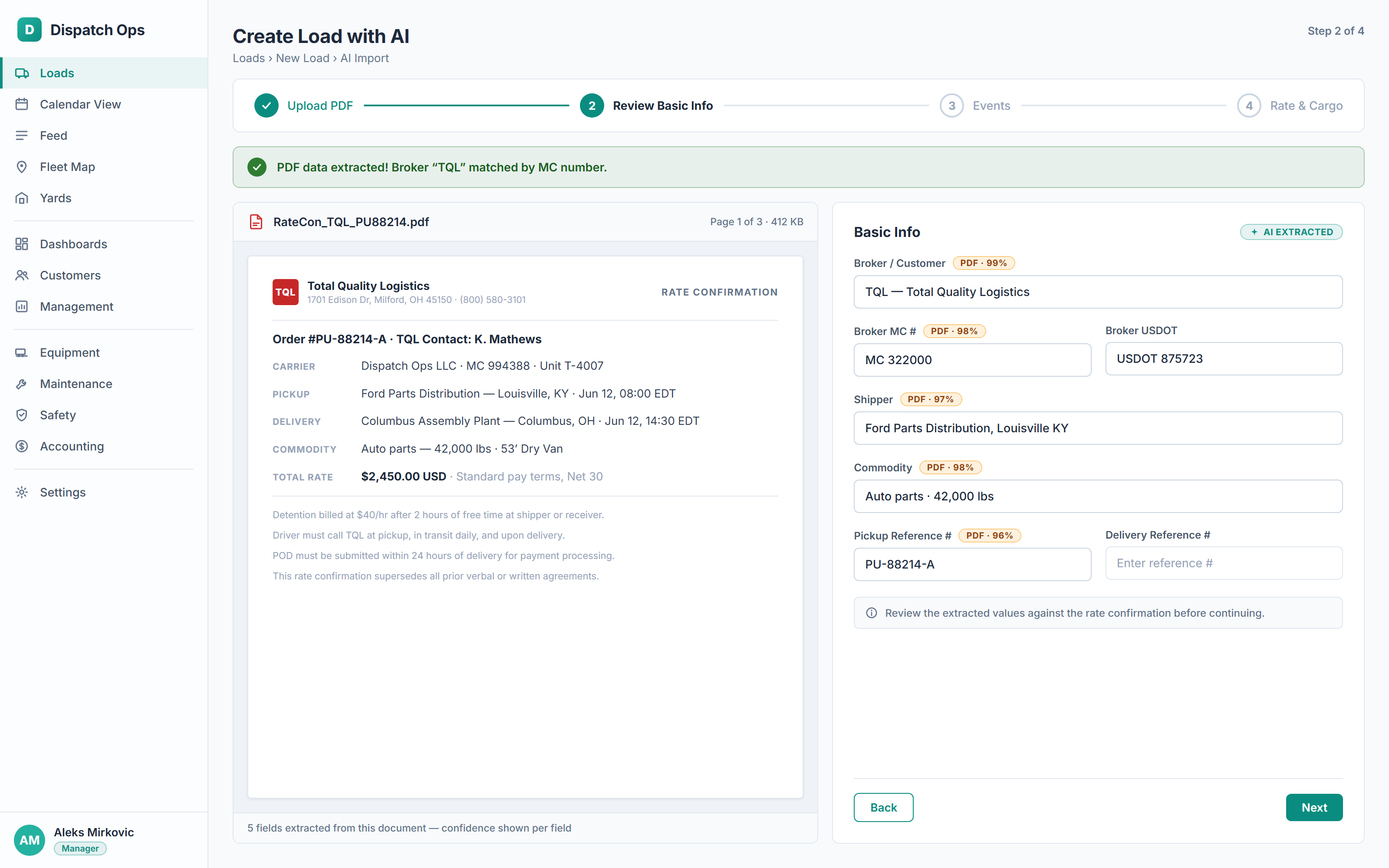Viewport: 1389px width, 868px height.
Task: Click the Fleet Map pin icon
Action: point(22,167)
